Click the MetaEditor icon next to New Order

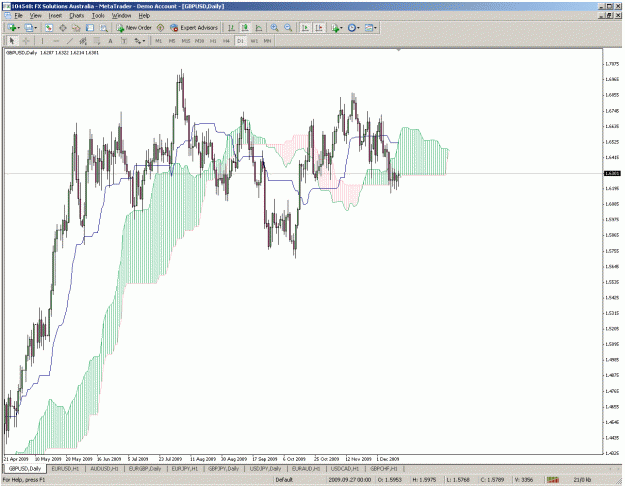click(x=160, y=28)
